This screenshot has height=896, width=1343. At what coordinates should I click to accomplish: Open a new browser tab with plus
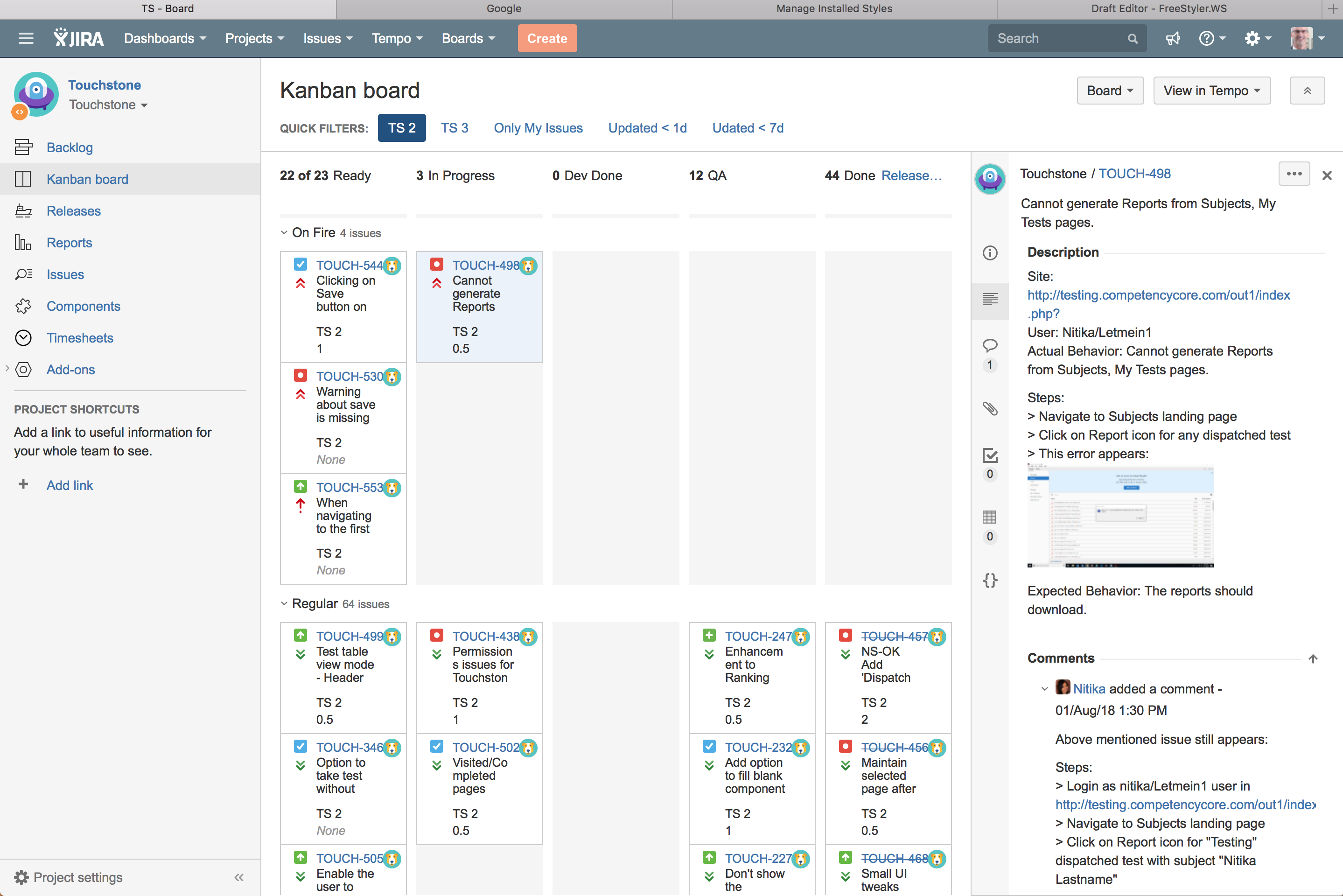[1333, 8]
